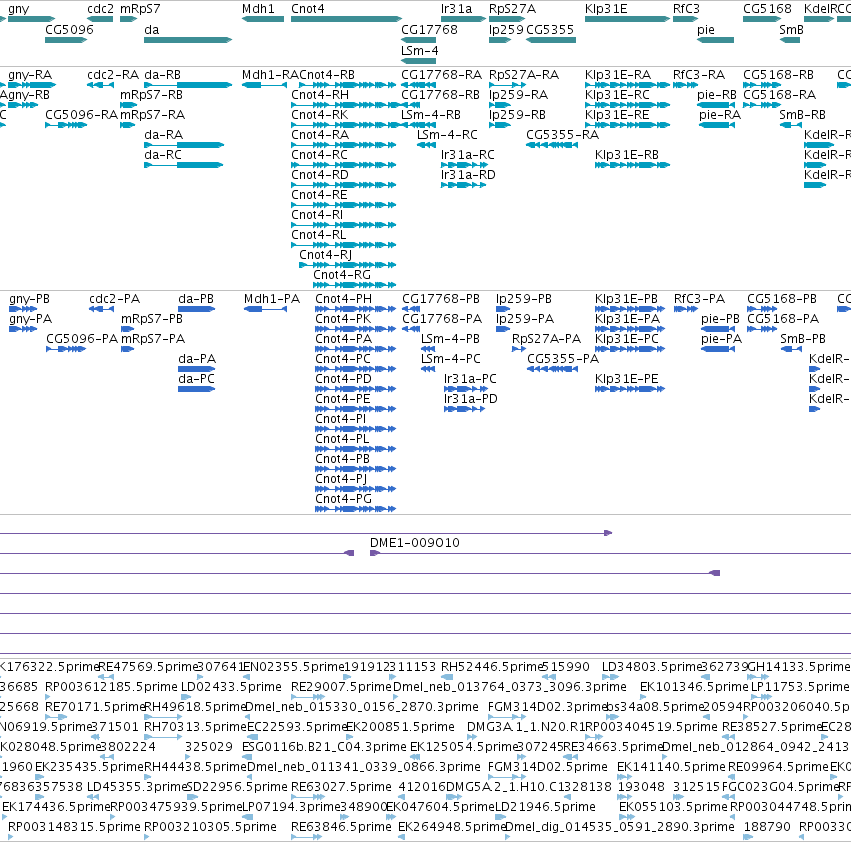Open the SmB gene label
This screenshot has height=842, width=851.
pyautogui.click(x=791, y=29)
